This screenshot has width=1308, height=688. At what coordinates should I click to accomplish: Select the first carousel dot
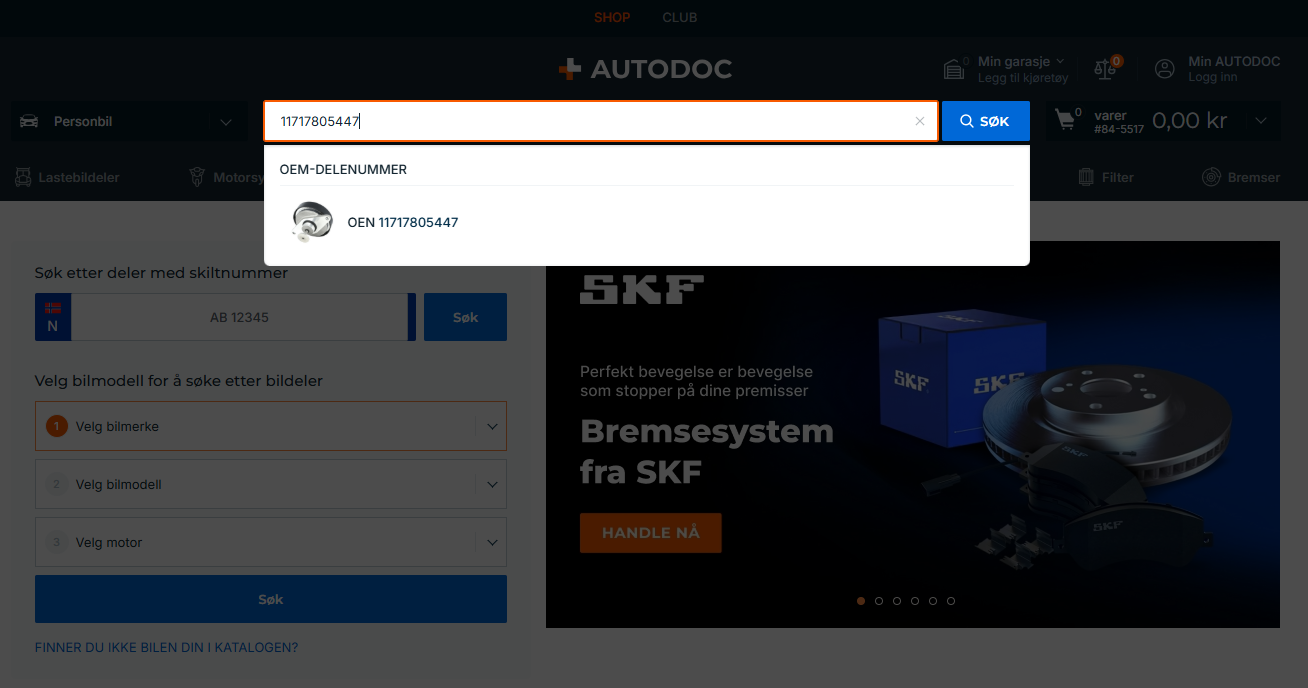tap(861, 601)
